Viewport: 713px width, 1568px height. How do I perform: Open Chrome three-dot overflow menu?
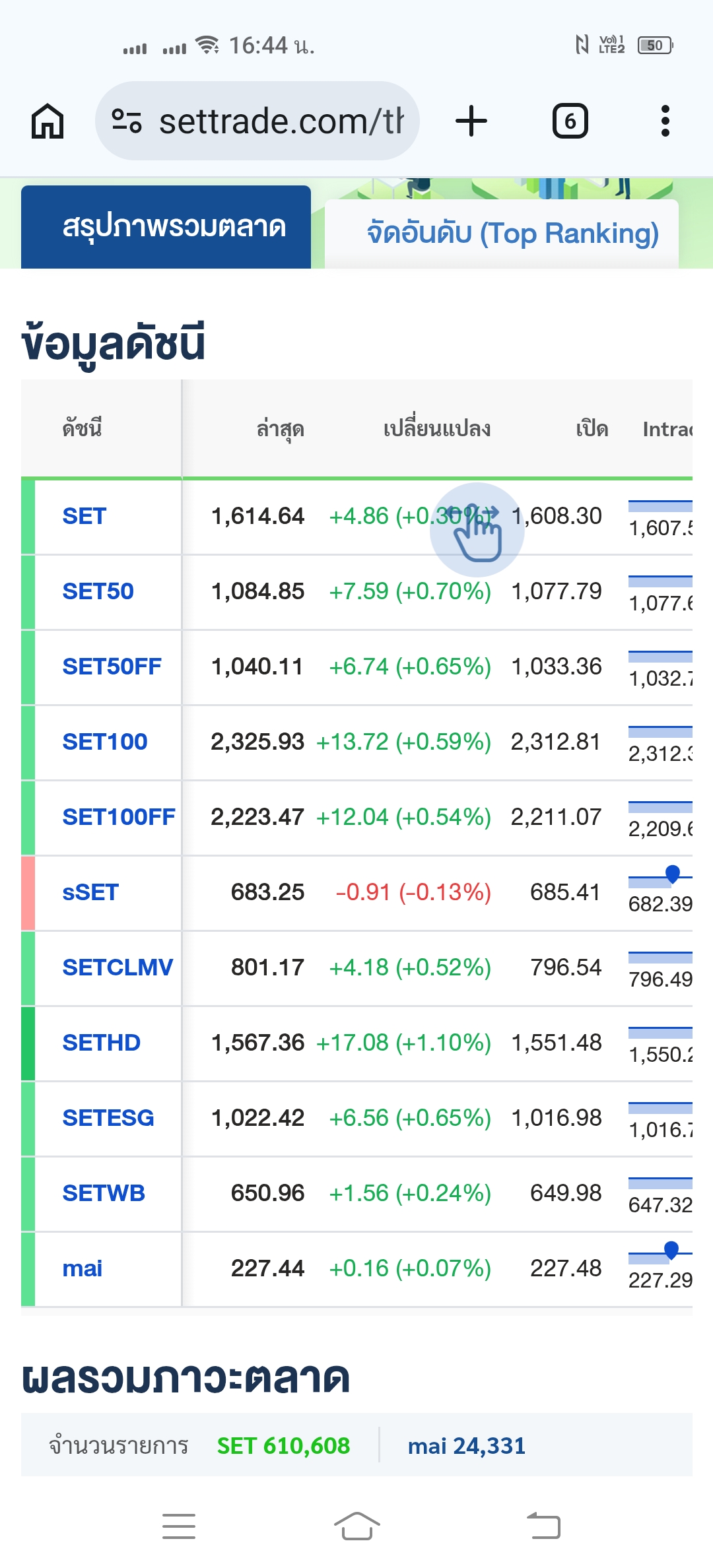[x=665, y=121]
